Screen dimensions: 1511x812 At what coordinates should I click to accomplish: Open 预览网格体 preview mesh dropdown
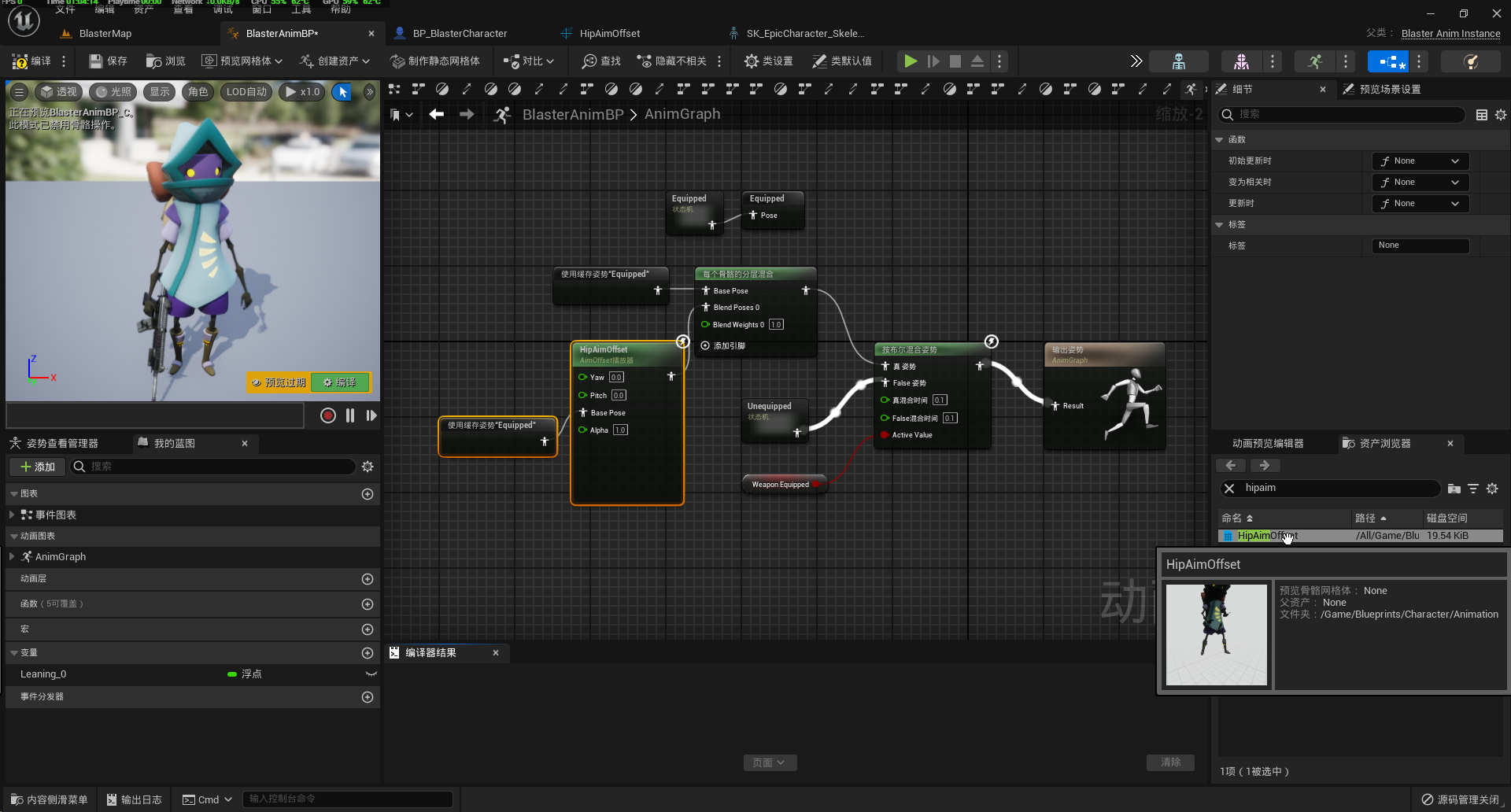[x=242, y=61]
